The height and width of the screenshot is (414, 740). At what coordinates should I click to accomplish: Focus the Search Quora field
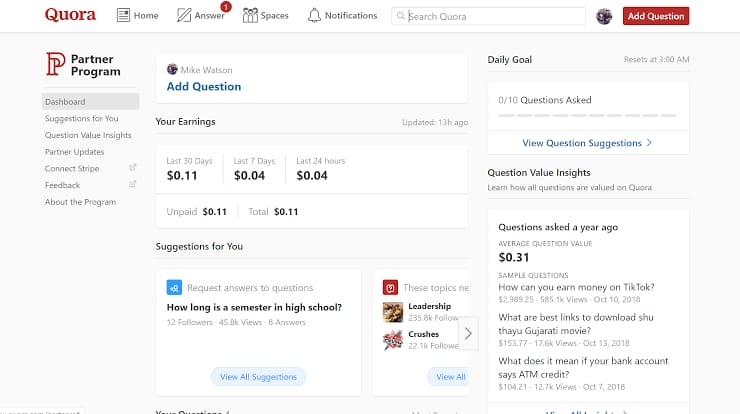pos(488,16)
